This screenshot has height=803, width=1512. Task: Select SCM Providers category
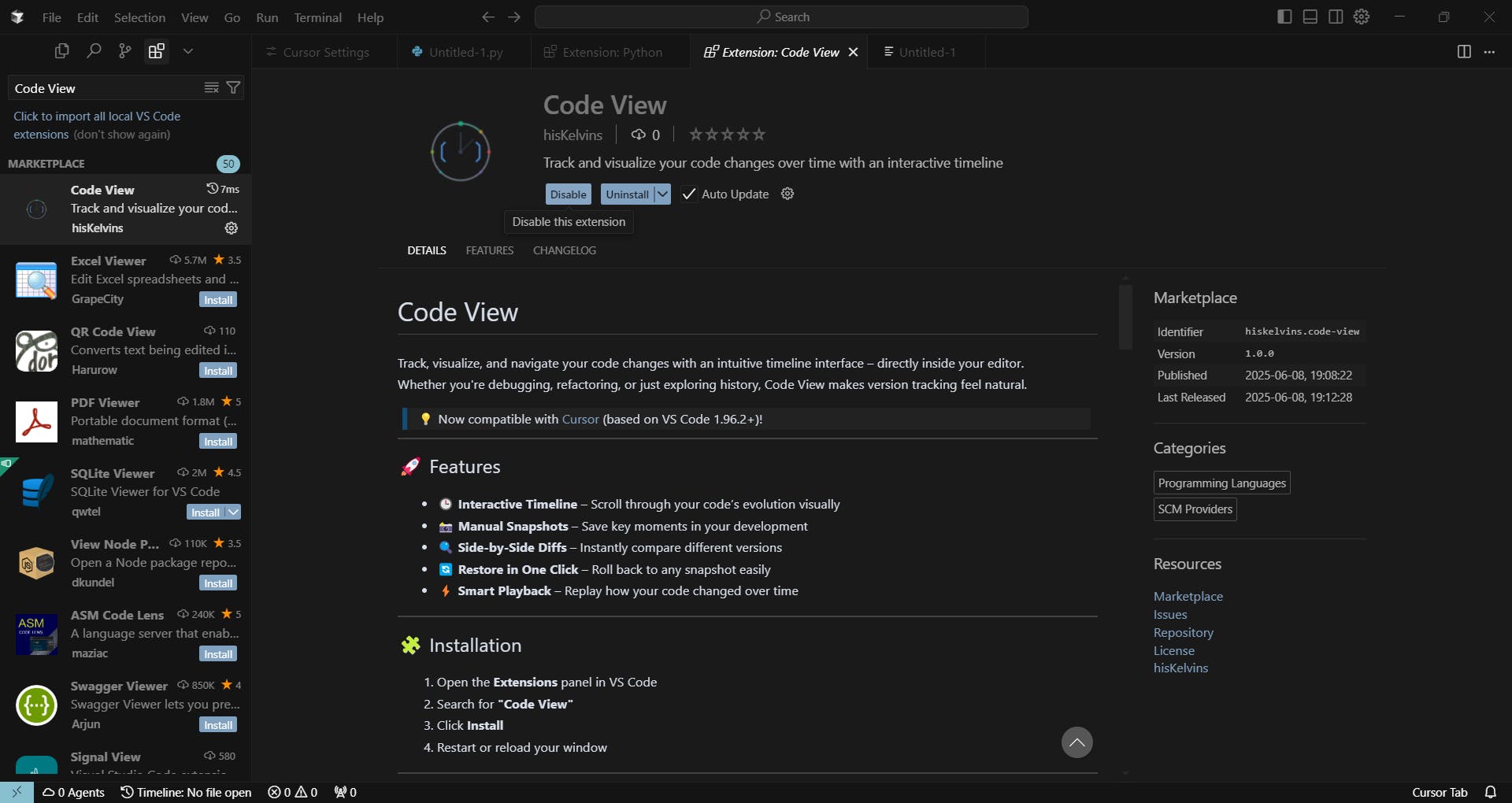tap(1195, 509)
